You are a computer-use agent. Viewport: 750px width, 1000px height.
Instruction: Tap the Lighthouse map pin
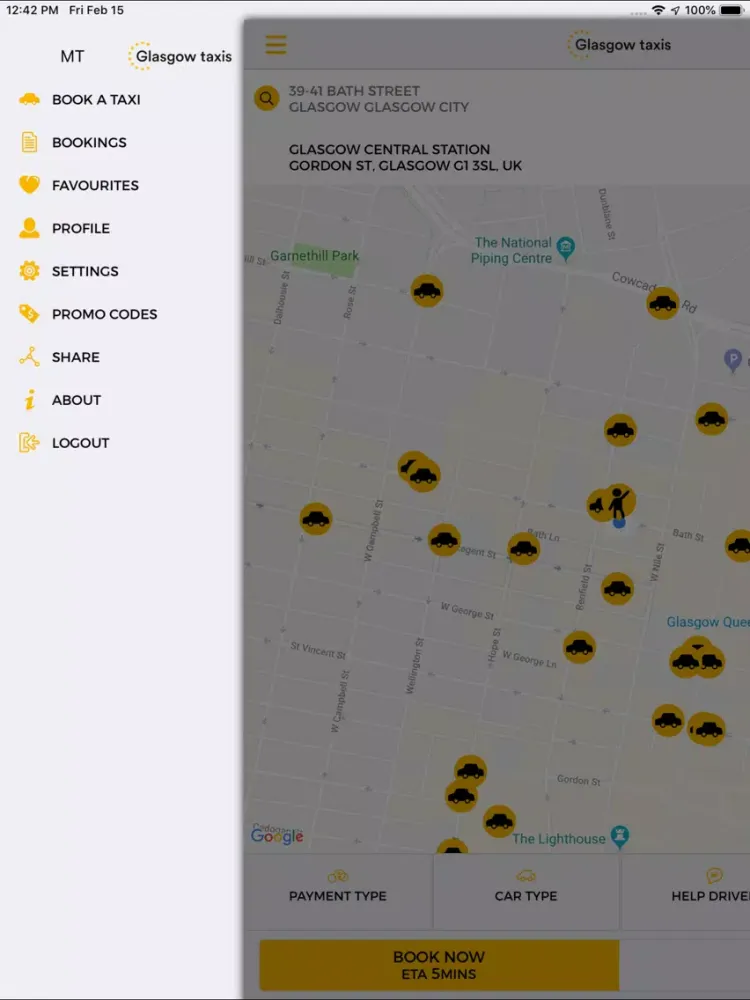(x=620, y=836)
